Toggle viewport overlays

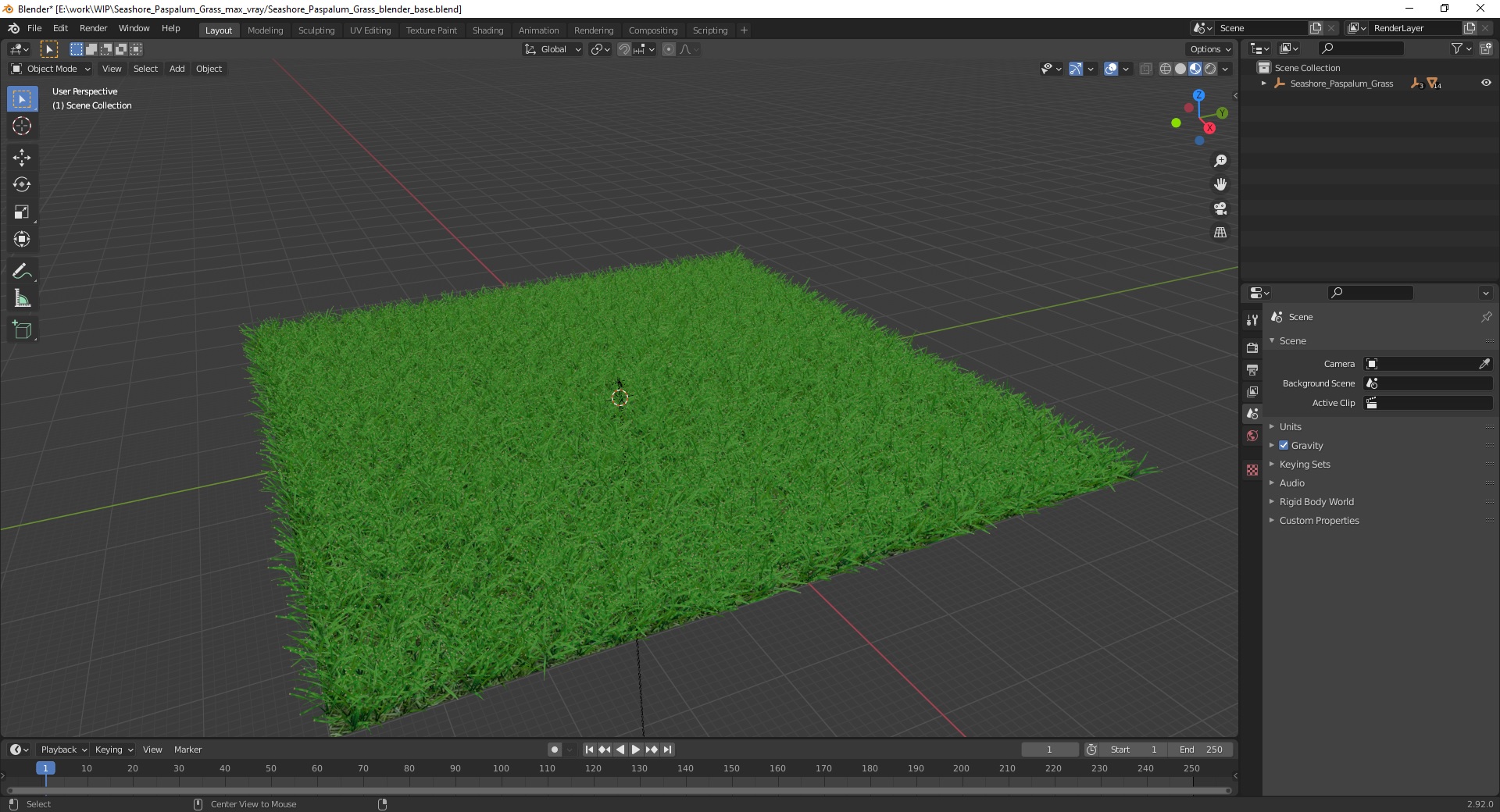pyautogui.click(x=1111, y=69)
